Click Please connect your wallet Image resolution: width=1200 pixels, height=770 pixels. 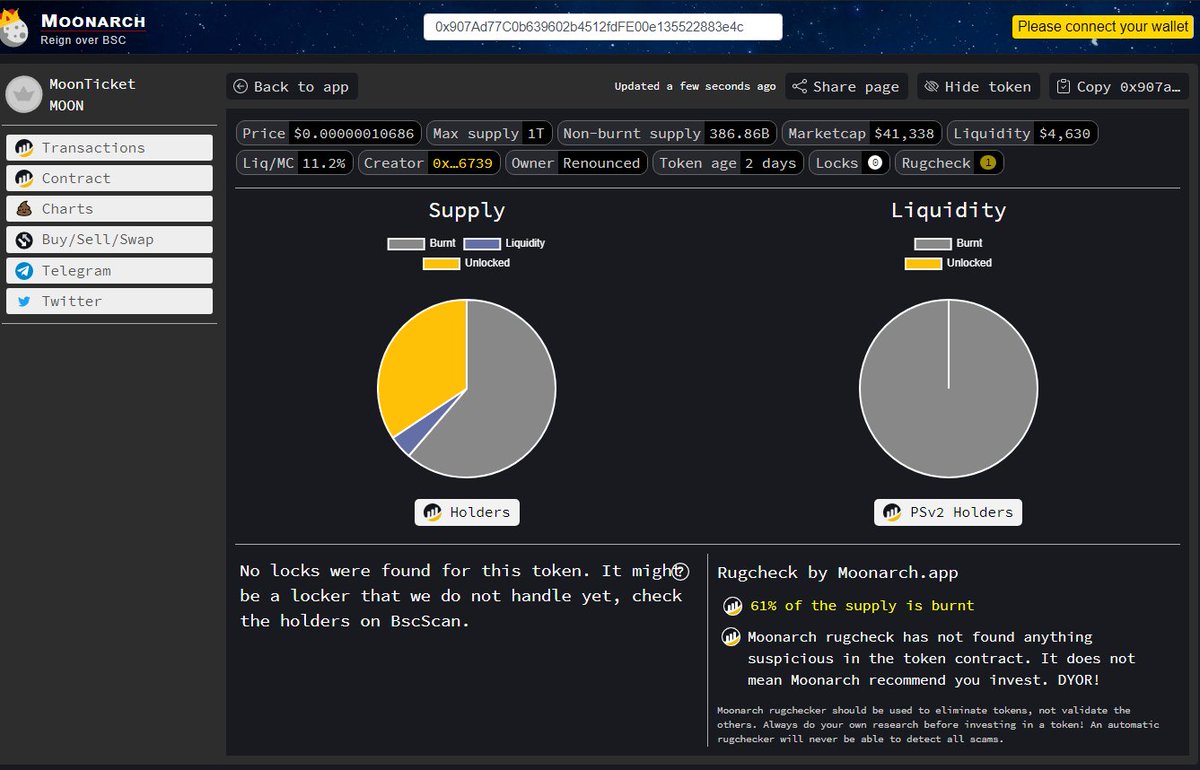[x=1103, y=27]
